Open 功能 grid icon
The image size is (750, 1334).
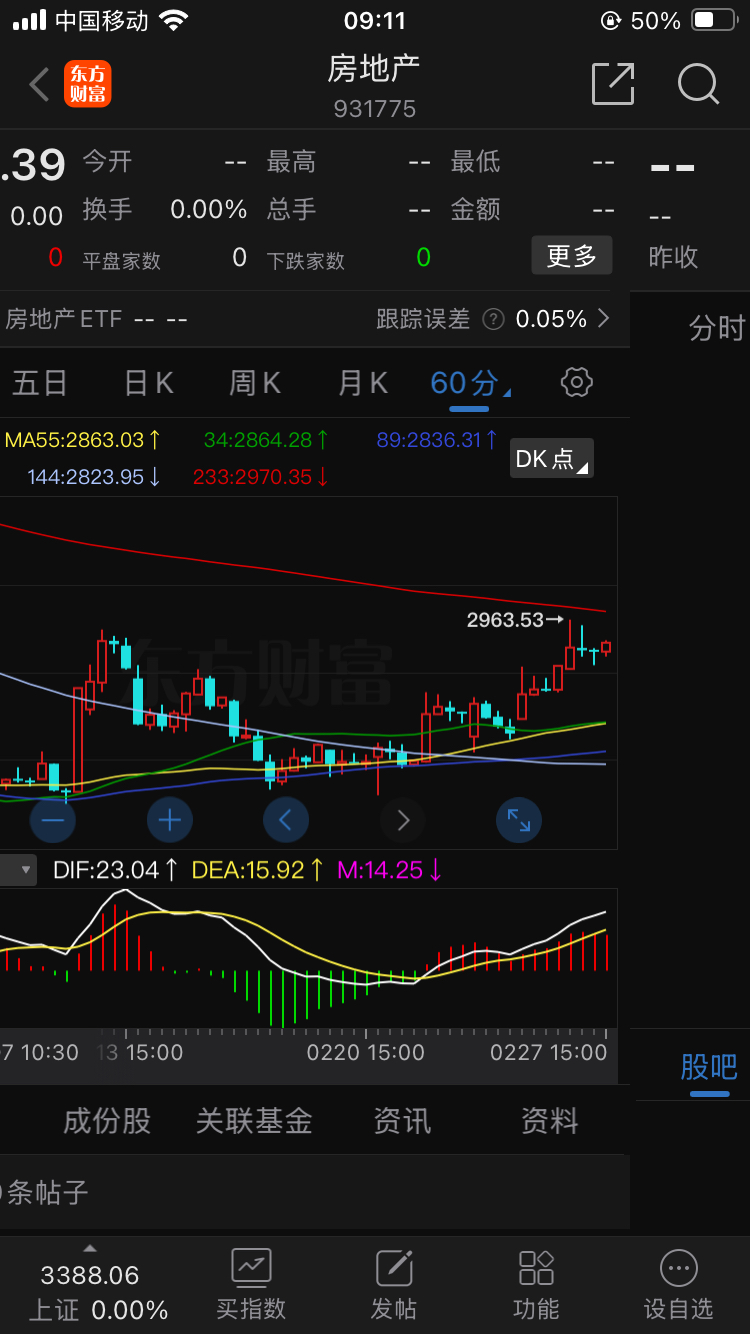click(536, 1267)
